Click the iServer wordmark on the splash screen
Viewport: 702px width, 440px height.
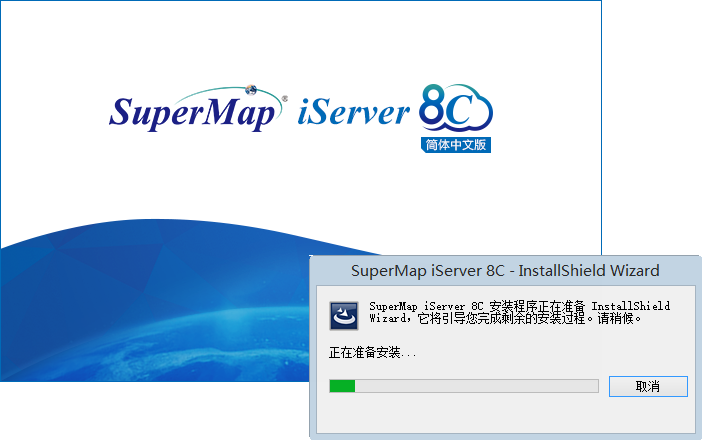pyautogui.click(x=354, y=112)
